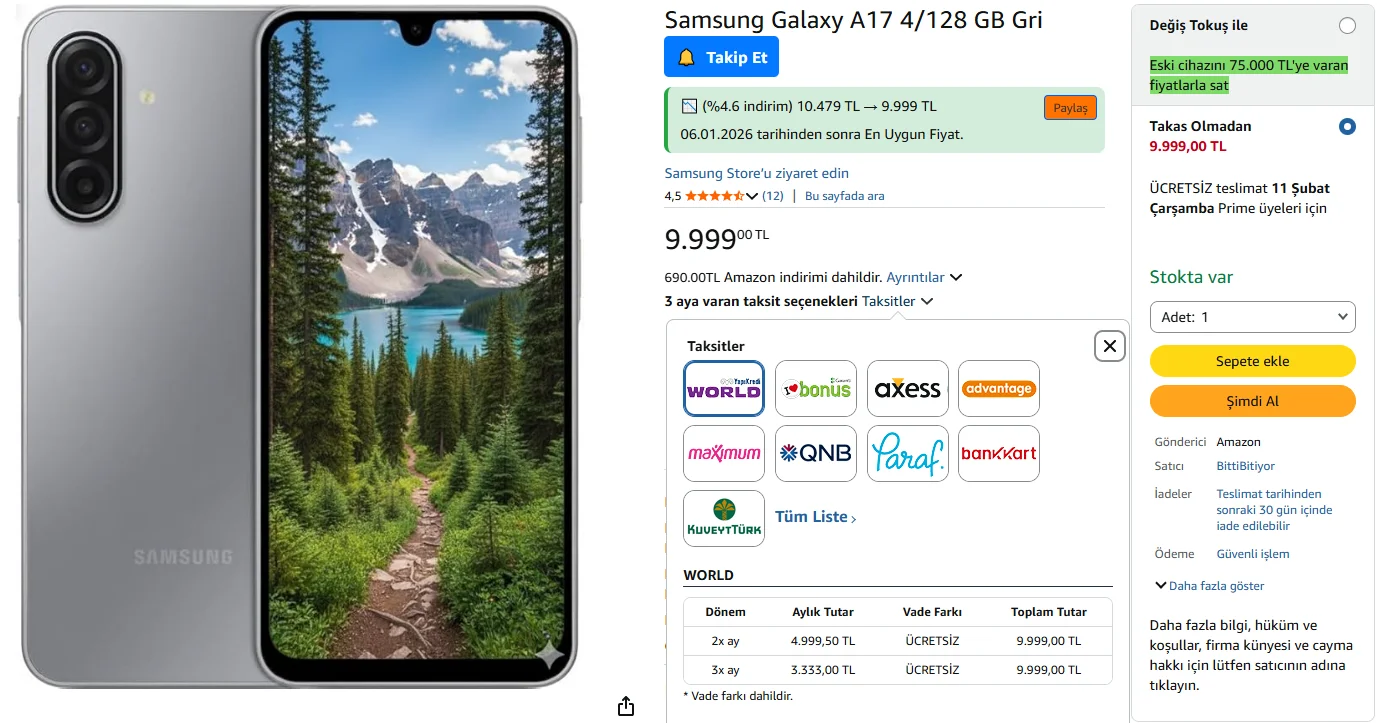Select the Takas Olmadan radio option

click(1347, 127)
